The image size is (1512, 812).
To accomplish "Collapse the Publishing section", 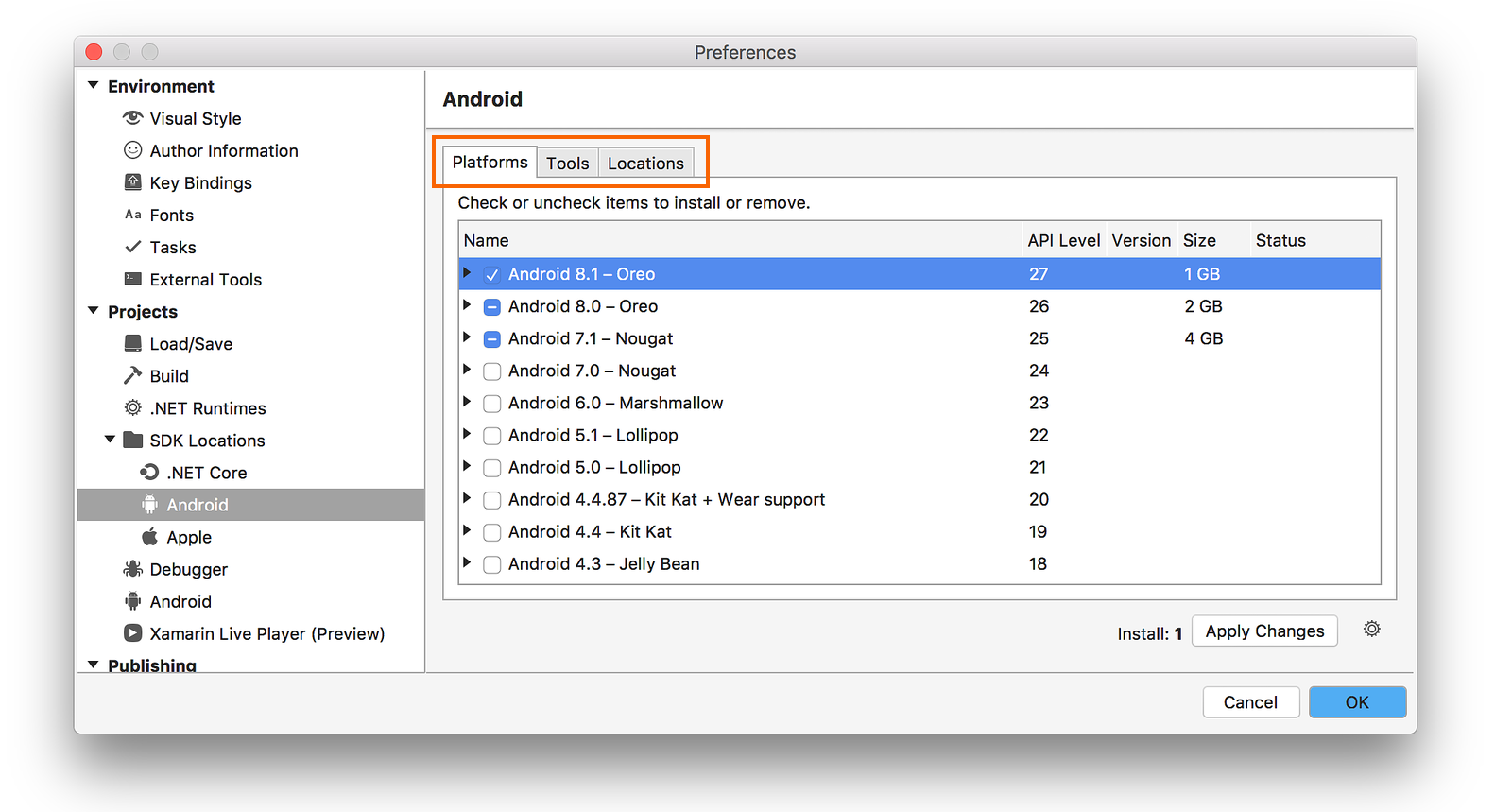I will (x=93, y=665).
